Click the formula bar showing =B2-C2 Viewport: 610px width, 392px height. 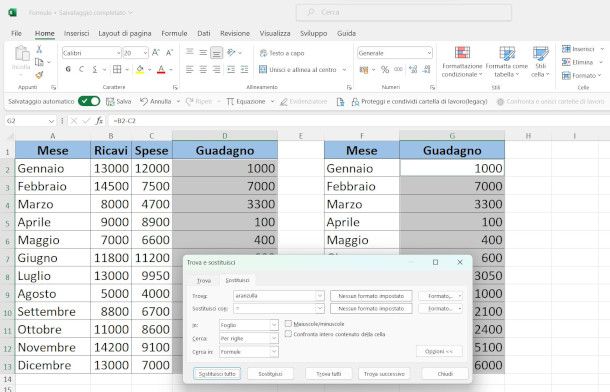[358, 121]
